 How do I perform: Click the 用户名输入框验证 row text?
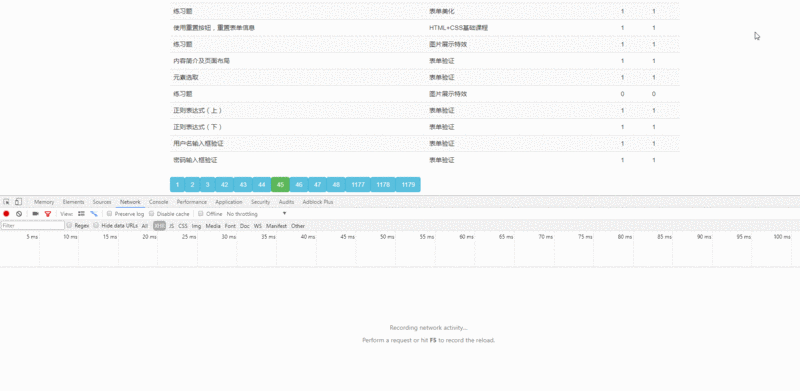(x=198, y=143)
